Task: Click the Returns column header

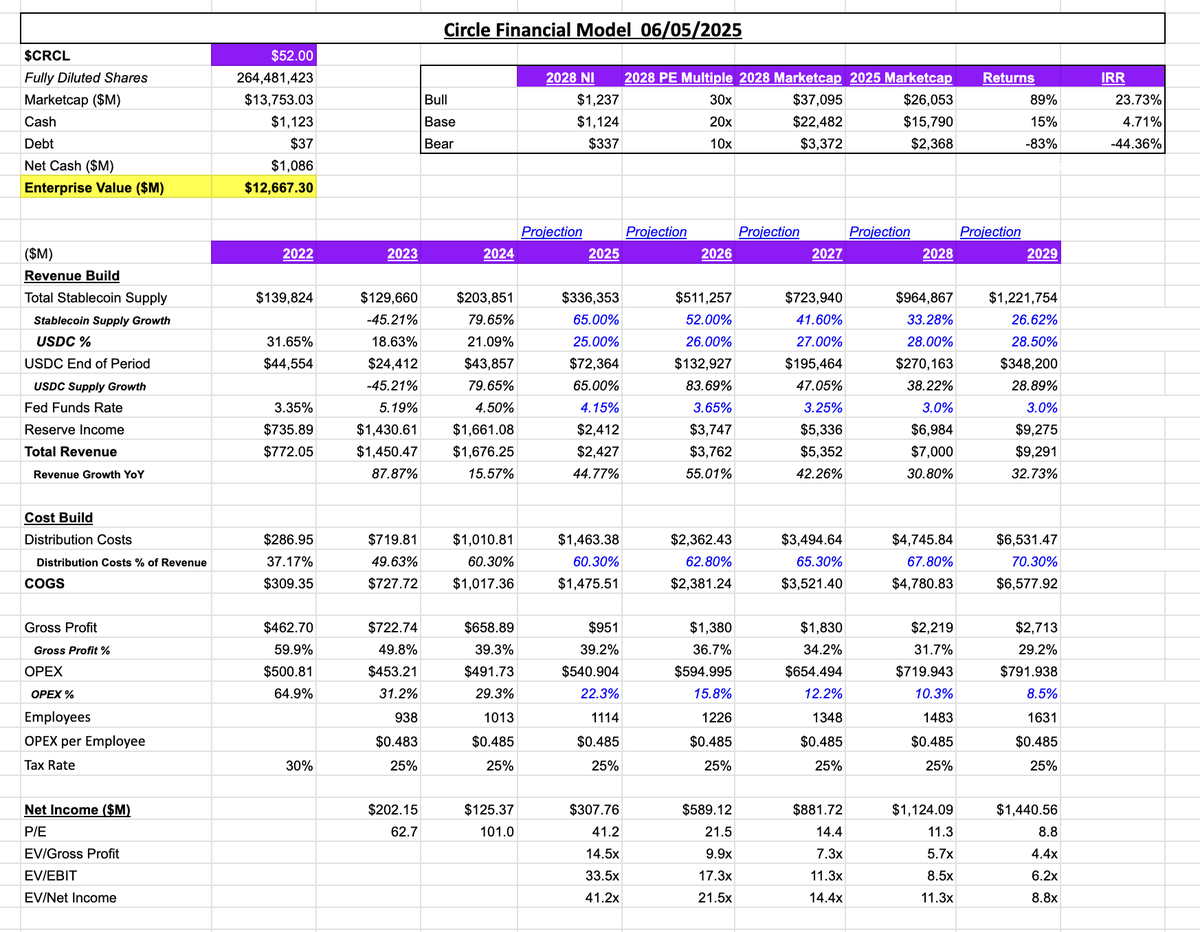Action: pyautogui.click(x=1008, y=77)
